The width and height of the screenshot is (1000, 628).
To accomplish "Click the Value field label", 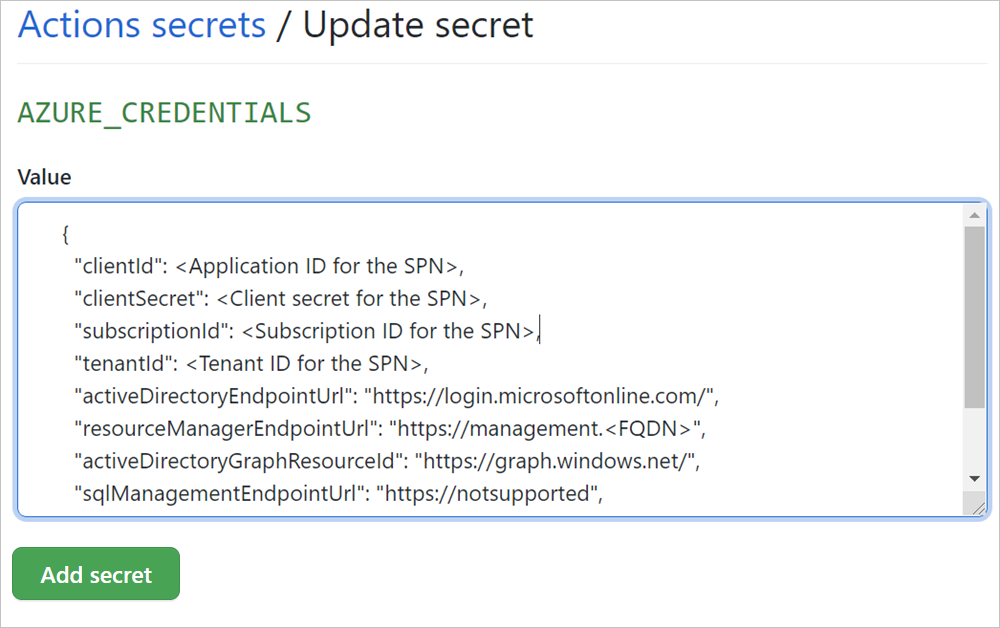I will click(43, 176).
